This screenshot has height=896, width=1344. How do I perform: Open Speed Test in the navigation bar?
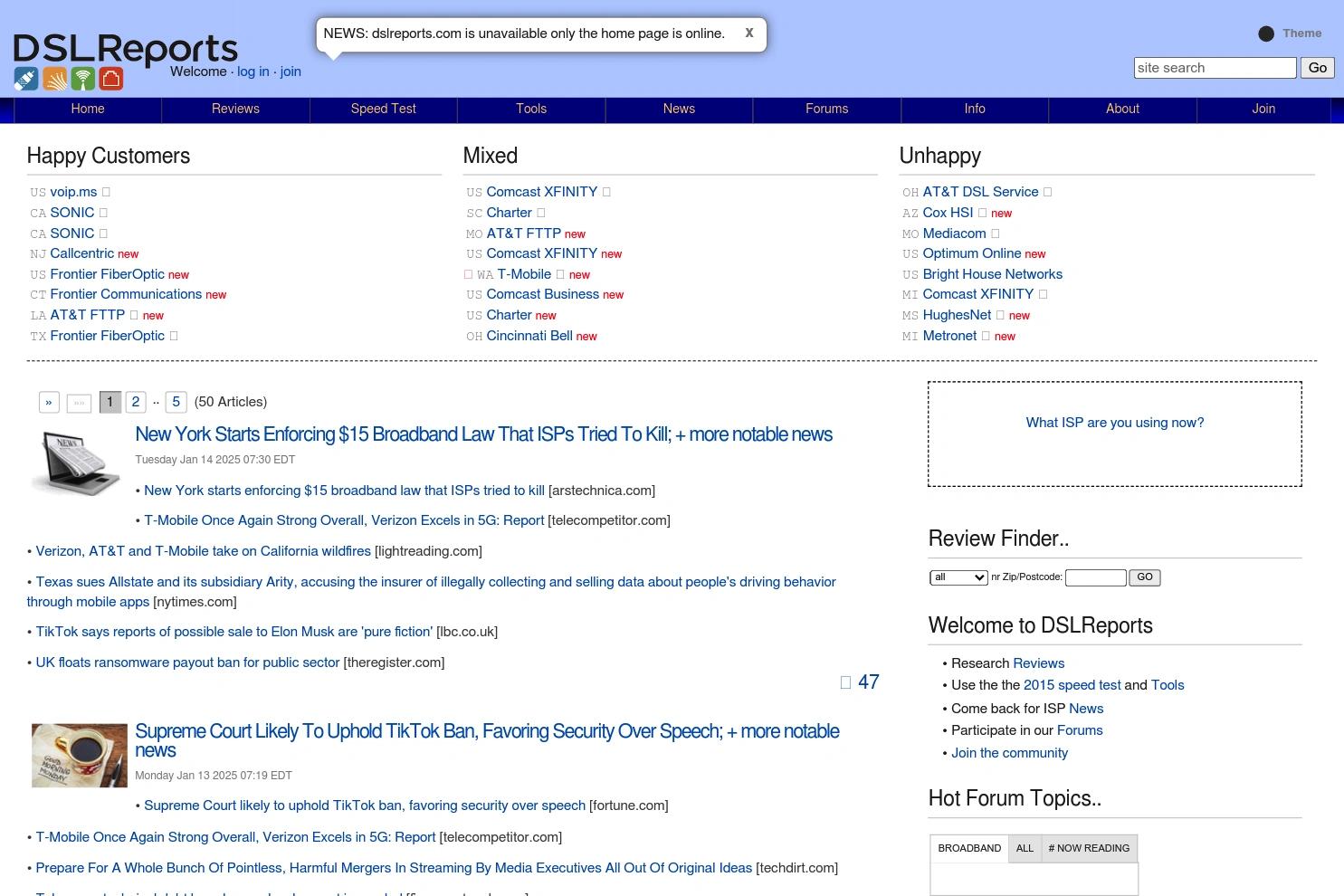pos(384,109)
